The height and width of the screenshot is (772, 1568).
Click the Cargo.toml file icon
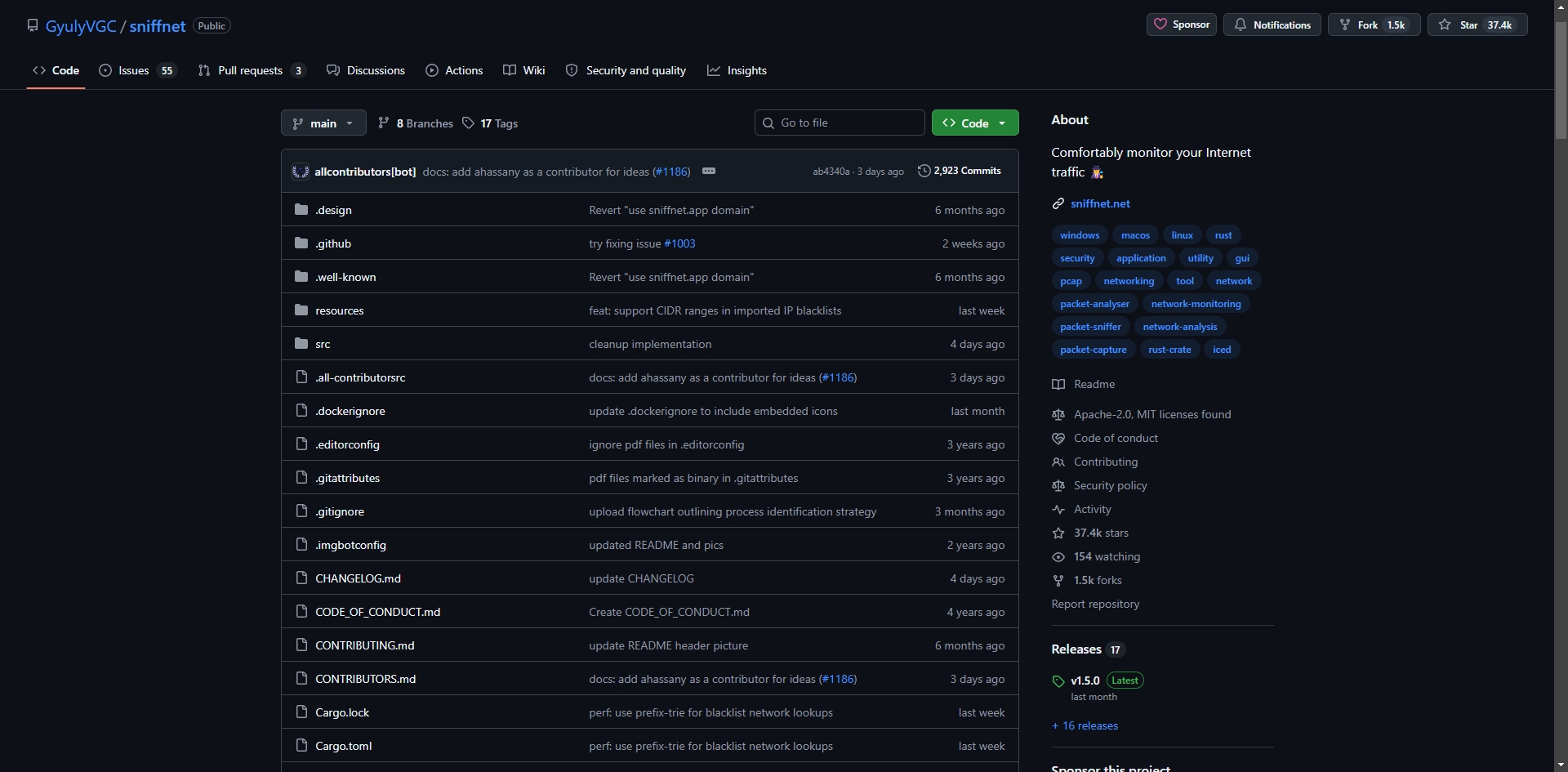301,745
